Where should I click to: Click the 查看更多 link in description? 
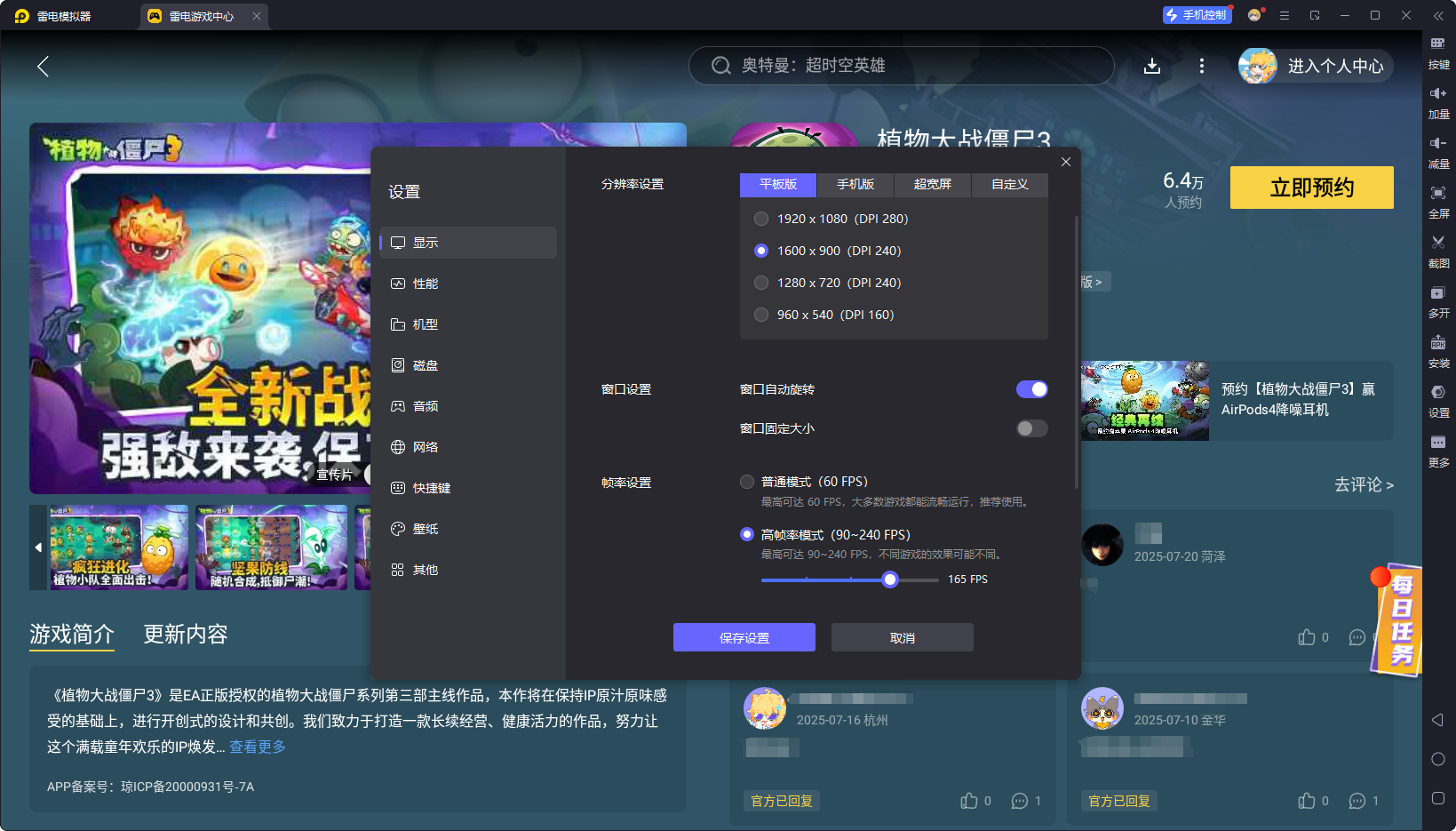[258, 747]
